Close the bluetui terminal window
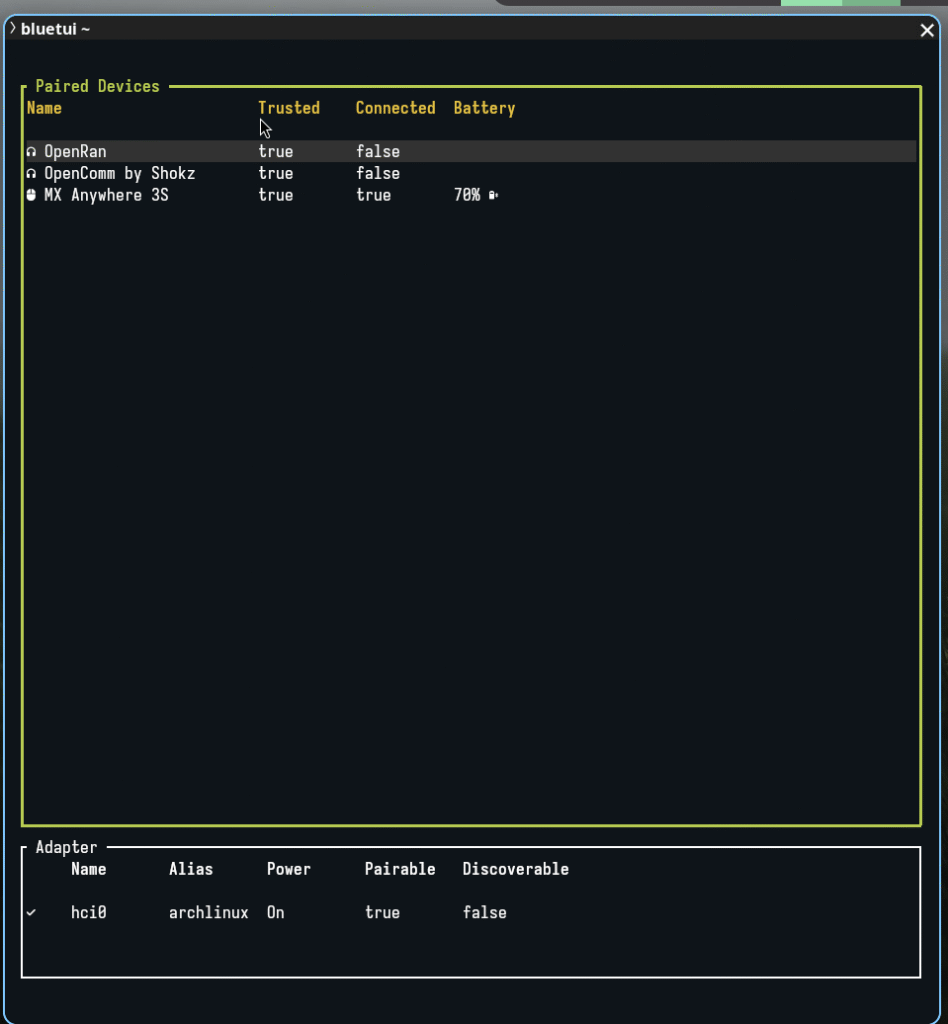 pos(927,30)
